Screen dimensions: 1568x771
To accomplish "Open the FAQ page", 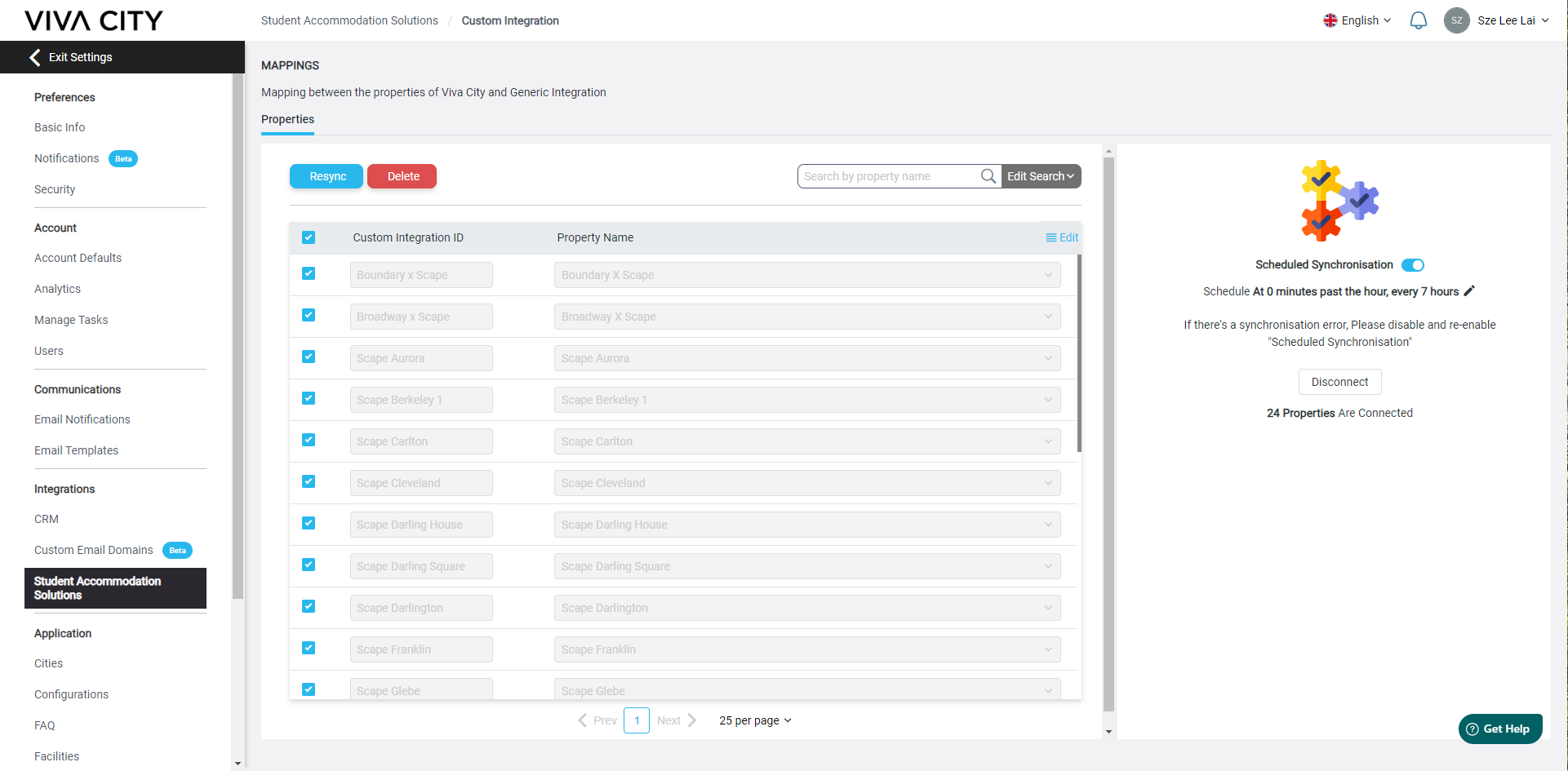I will click(45, 725).
